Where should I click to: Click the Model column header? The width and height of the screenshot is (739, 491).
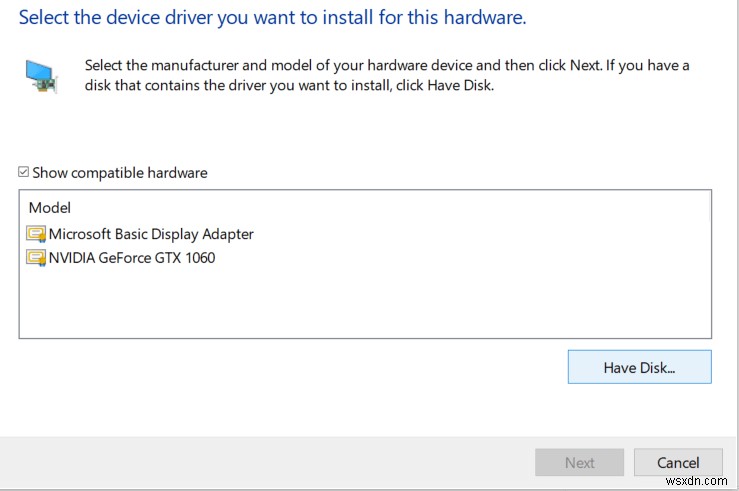pos(50,208)
